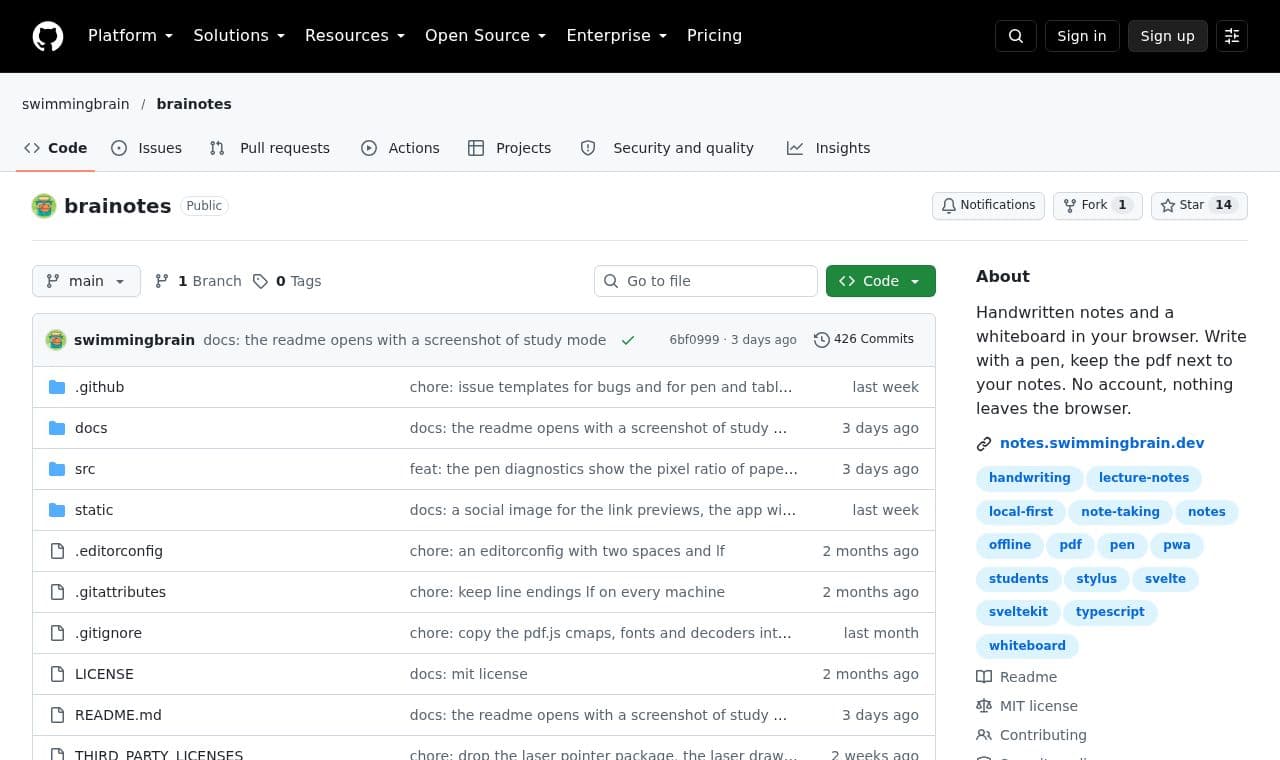
Task: Click the Sign in button
Action: click(1082, 36)
